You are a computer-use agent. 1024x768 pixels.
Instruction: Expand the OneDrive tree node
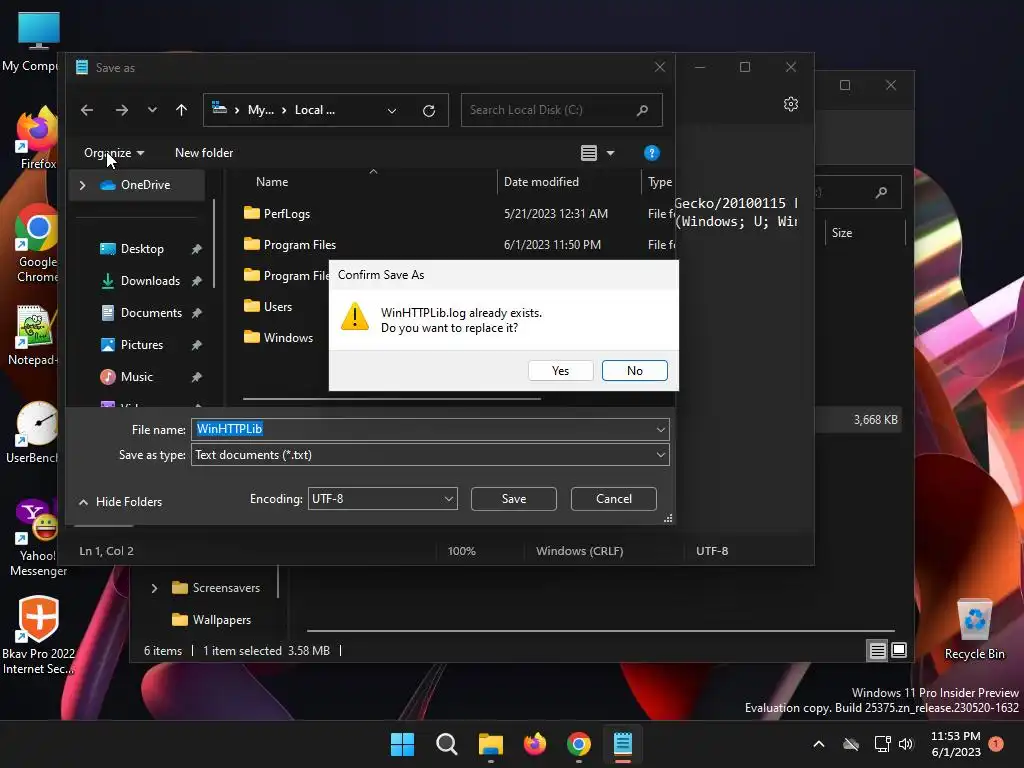click(x=83, y=185)
